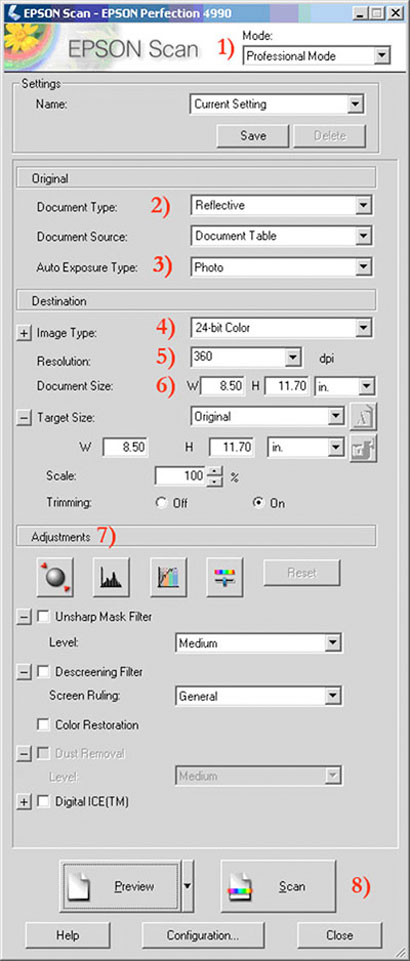
Task: Click the target size orientation icon
Action: point(363,417)
